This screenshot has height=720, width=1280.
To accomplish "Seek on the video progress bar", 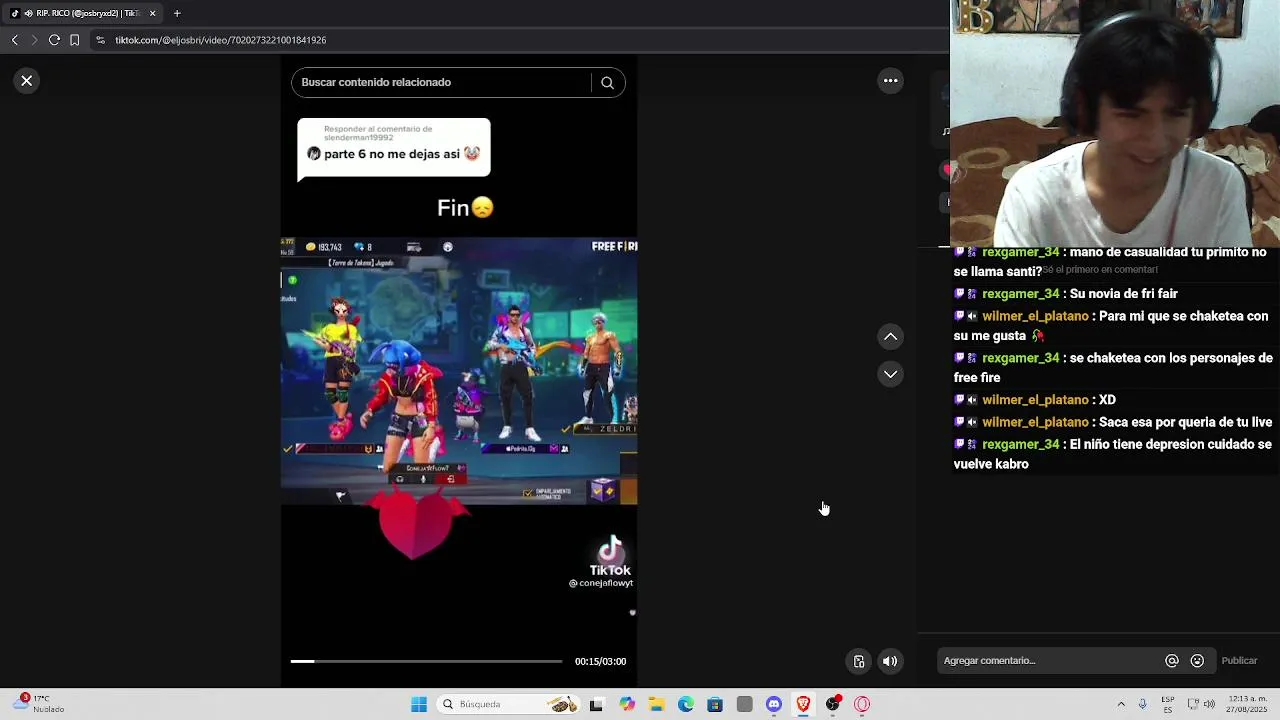I will point(426,661).
